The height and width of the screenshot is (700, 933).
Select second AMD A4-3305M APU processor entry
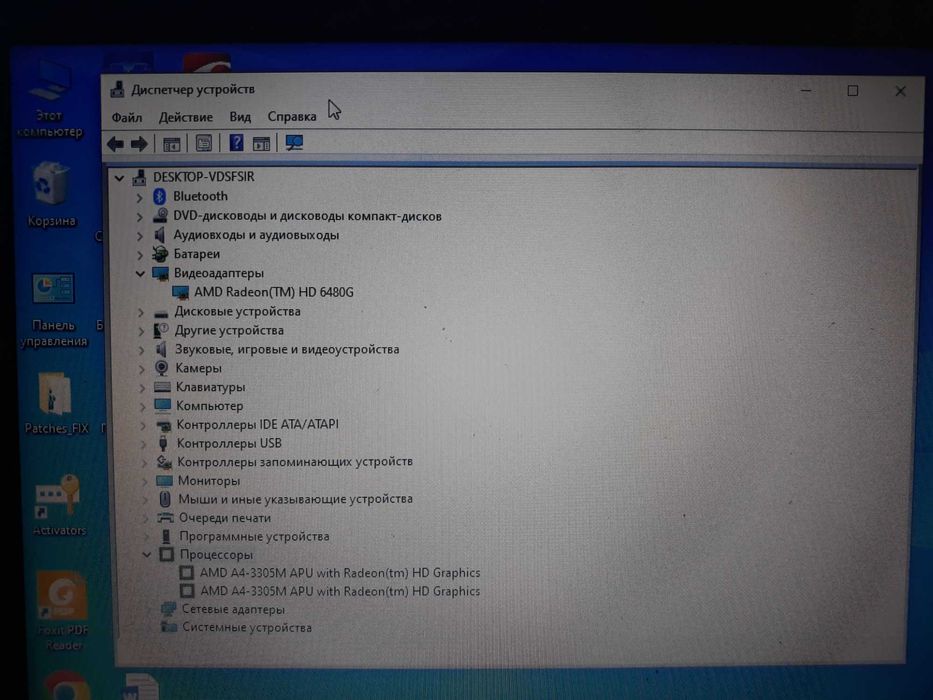coord(340,591)
